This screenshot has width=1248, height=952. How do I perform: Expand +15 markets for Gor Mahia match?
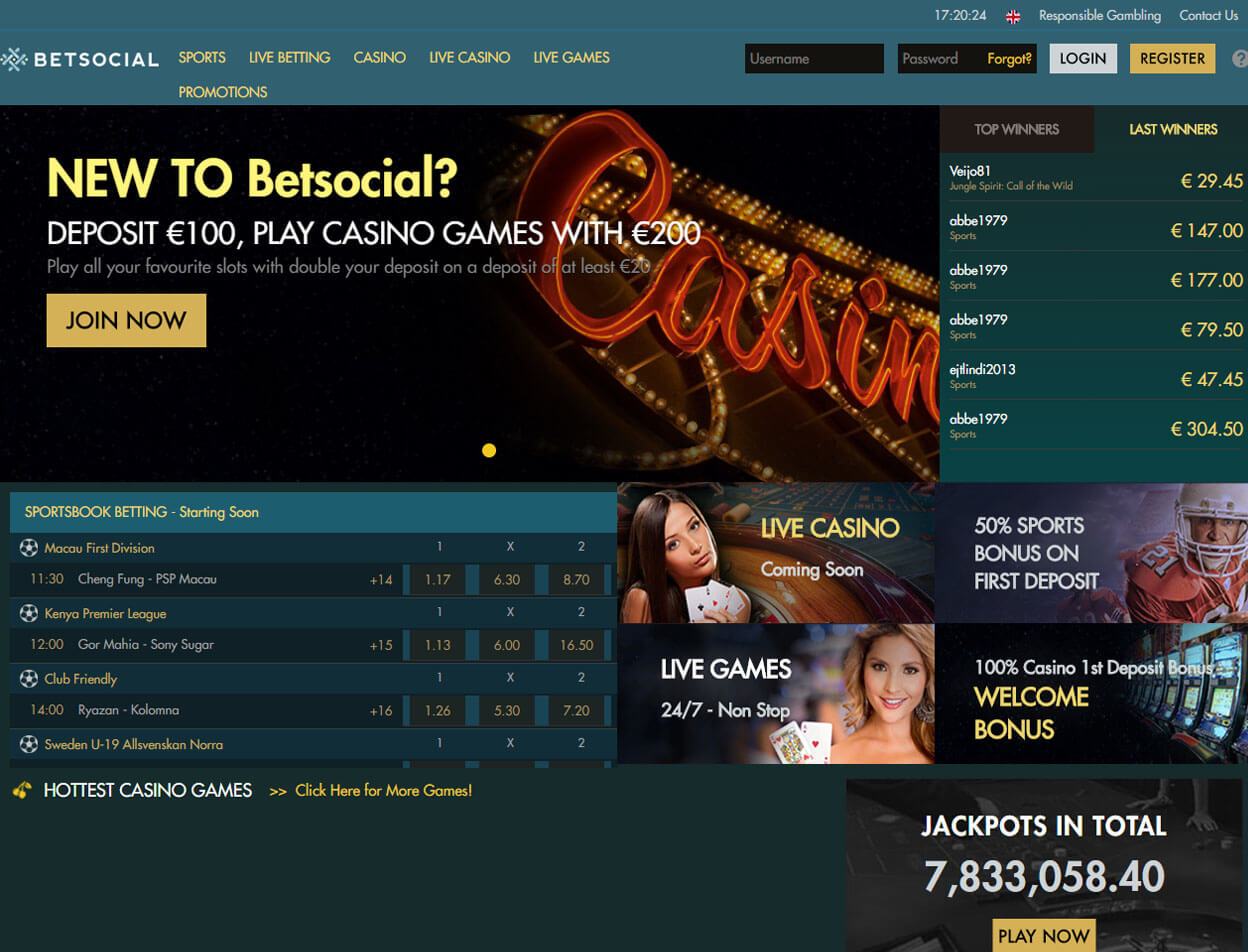tap(381, 645)
